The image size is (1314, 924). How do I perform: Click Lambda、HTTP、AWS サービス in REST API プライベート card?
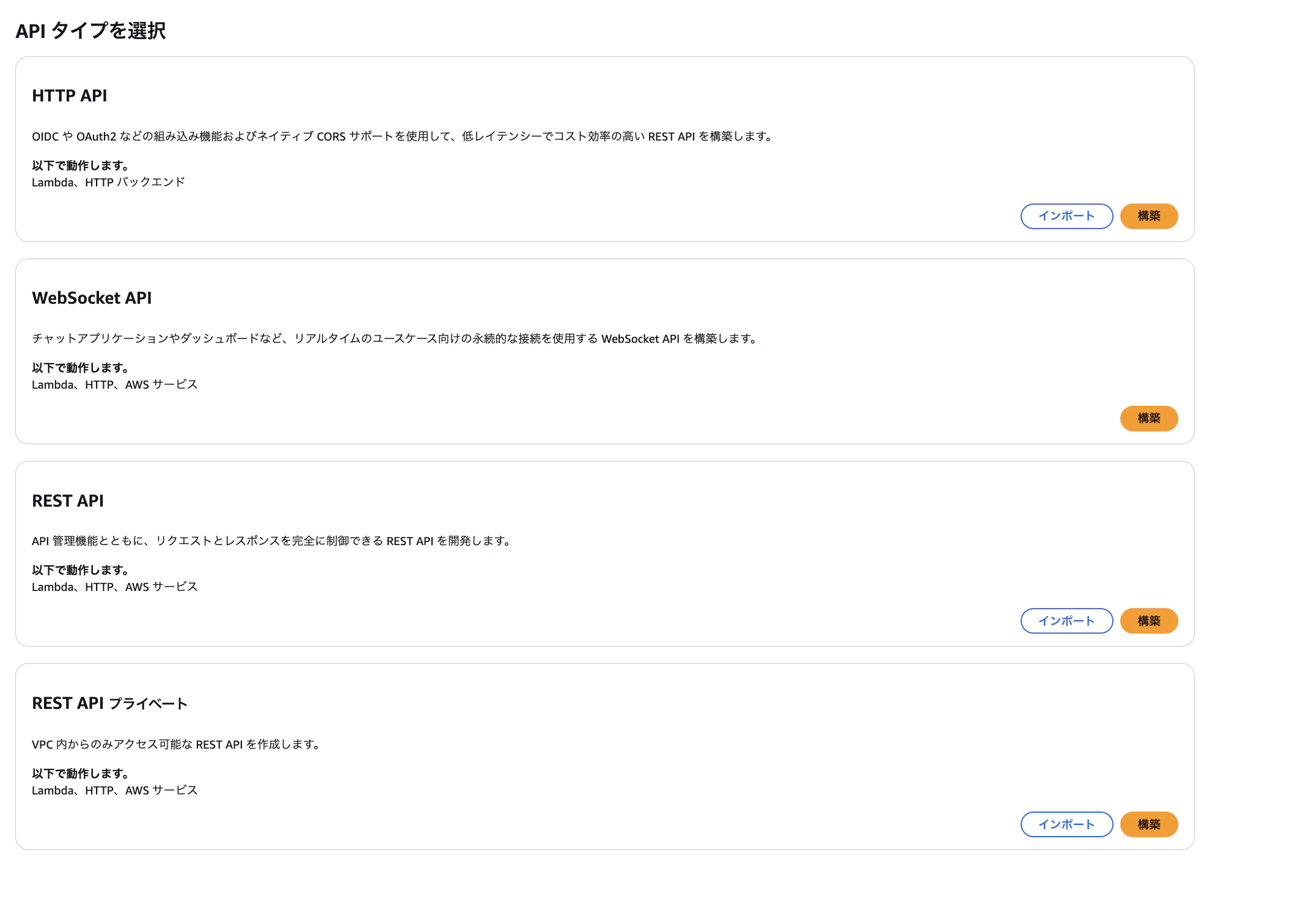(x=115, y=790)
